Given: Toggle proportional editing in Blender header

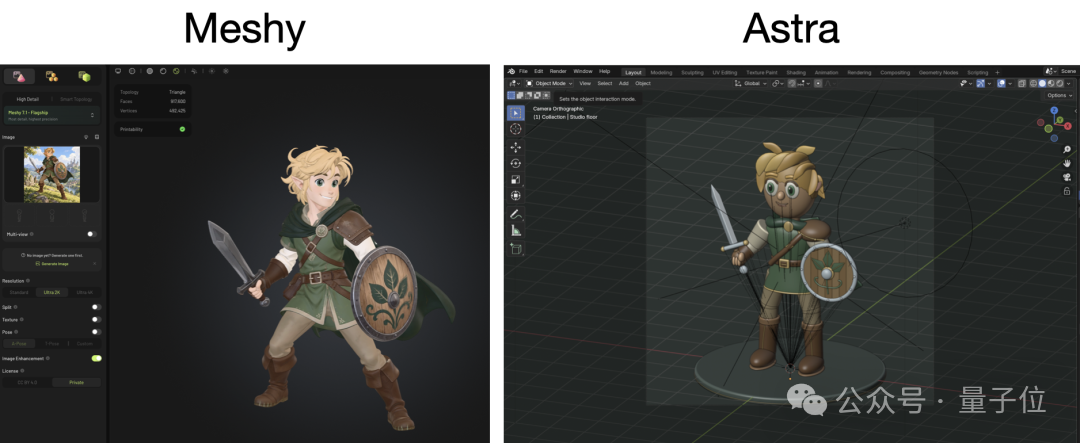Looking at the screenshot, I should click(818, 83).
